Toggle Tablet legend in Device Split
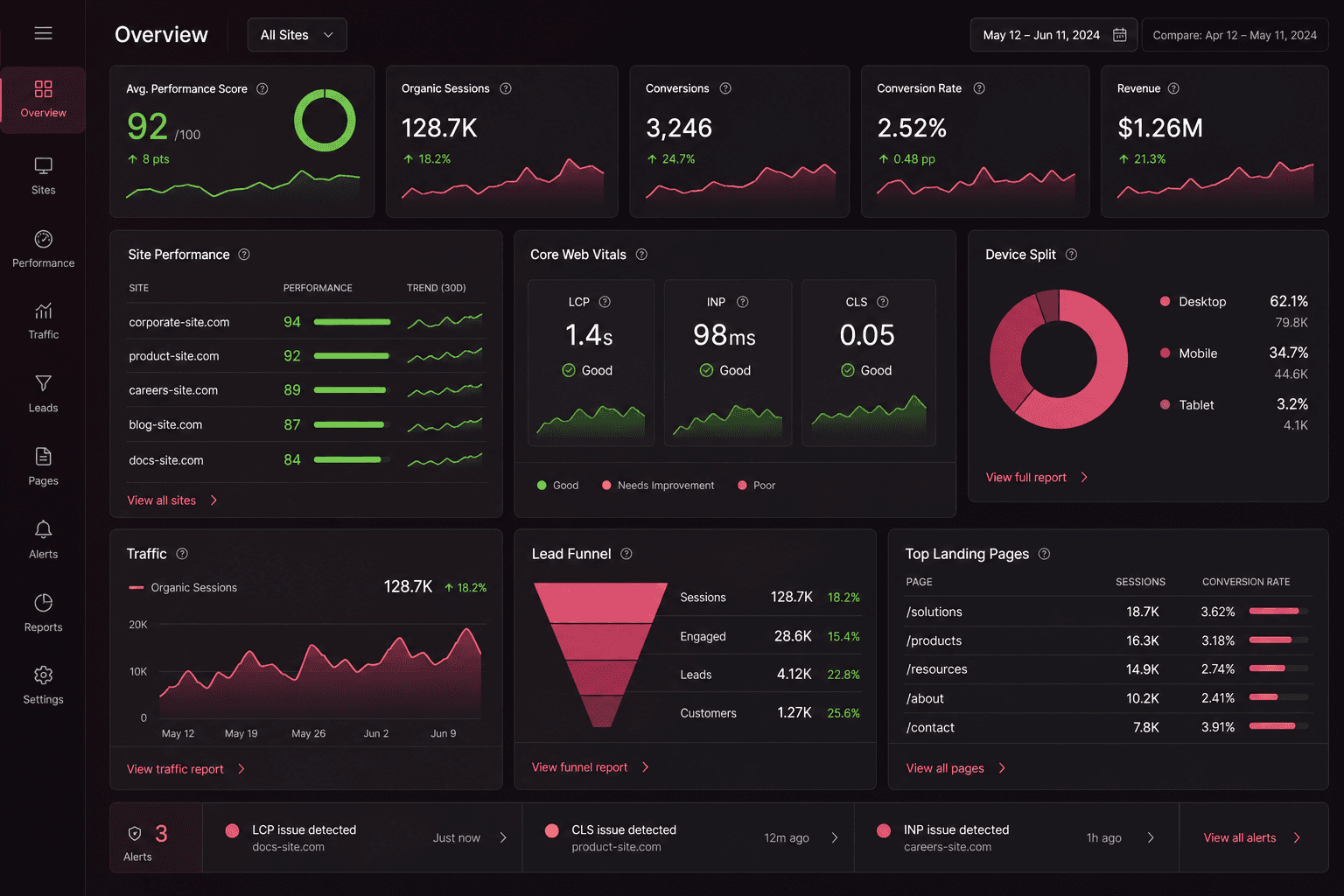 coord(1186,404)
